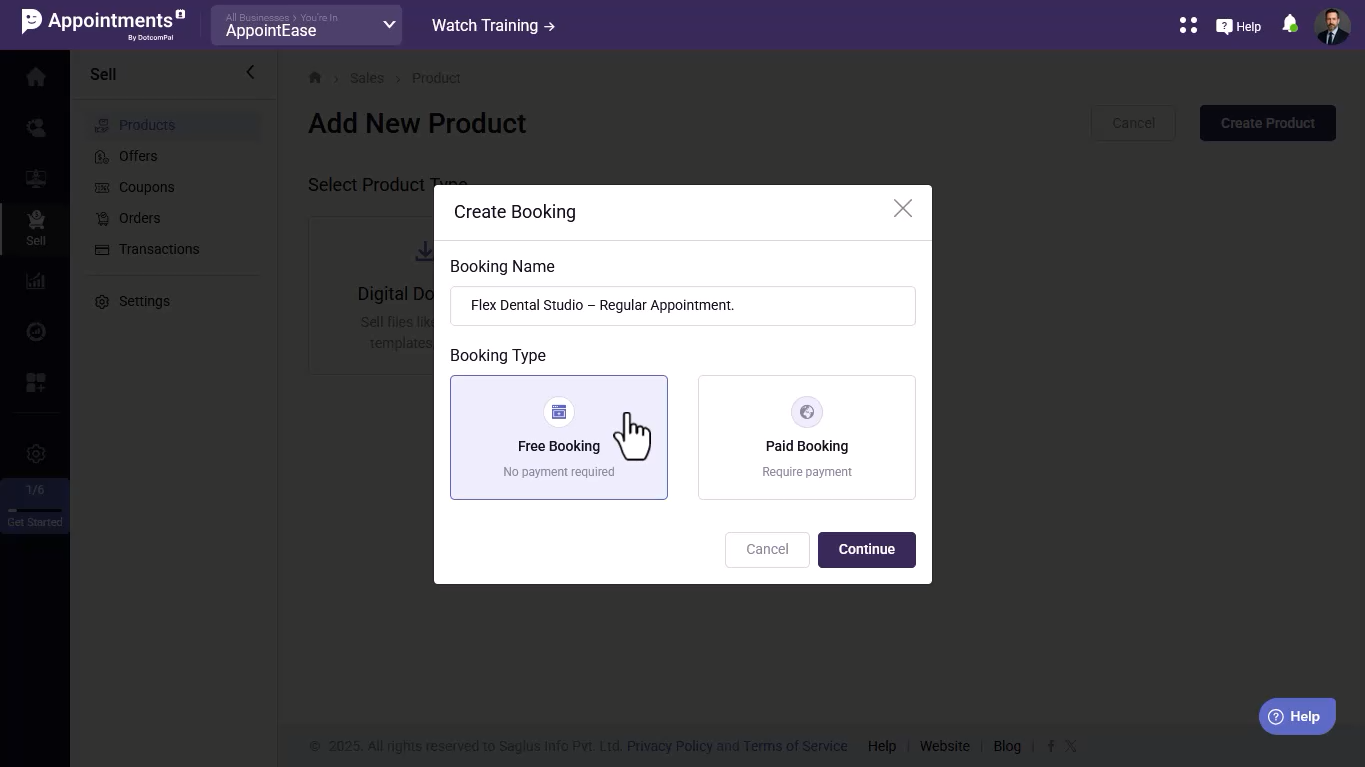Image resolution: width=1365 pixels, height=767 pixels.
Task: Click the home breadcrumb icon
Action: coord(315,78)
